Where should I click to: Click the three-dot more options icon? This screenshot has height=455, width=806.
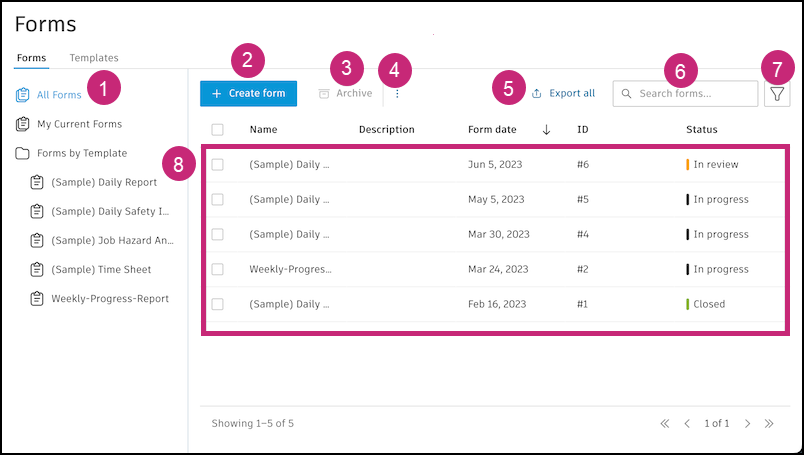[397, 94]
